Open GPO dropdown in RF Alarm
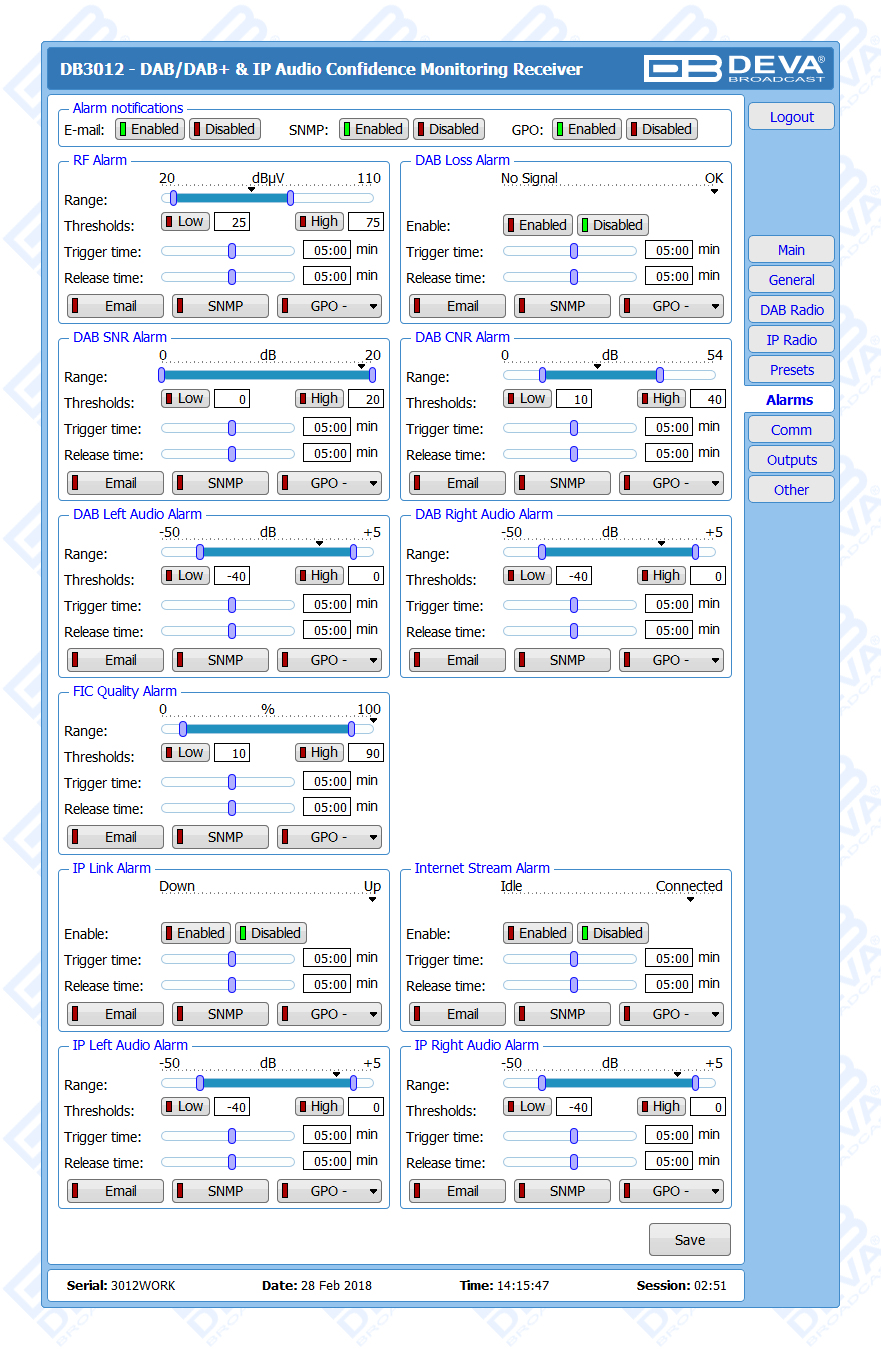The image size is (881, 1349). coord(329,306)
